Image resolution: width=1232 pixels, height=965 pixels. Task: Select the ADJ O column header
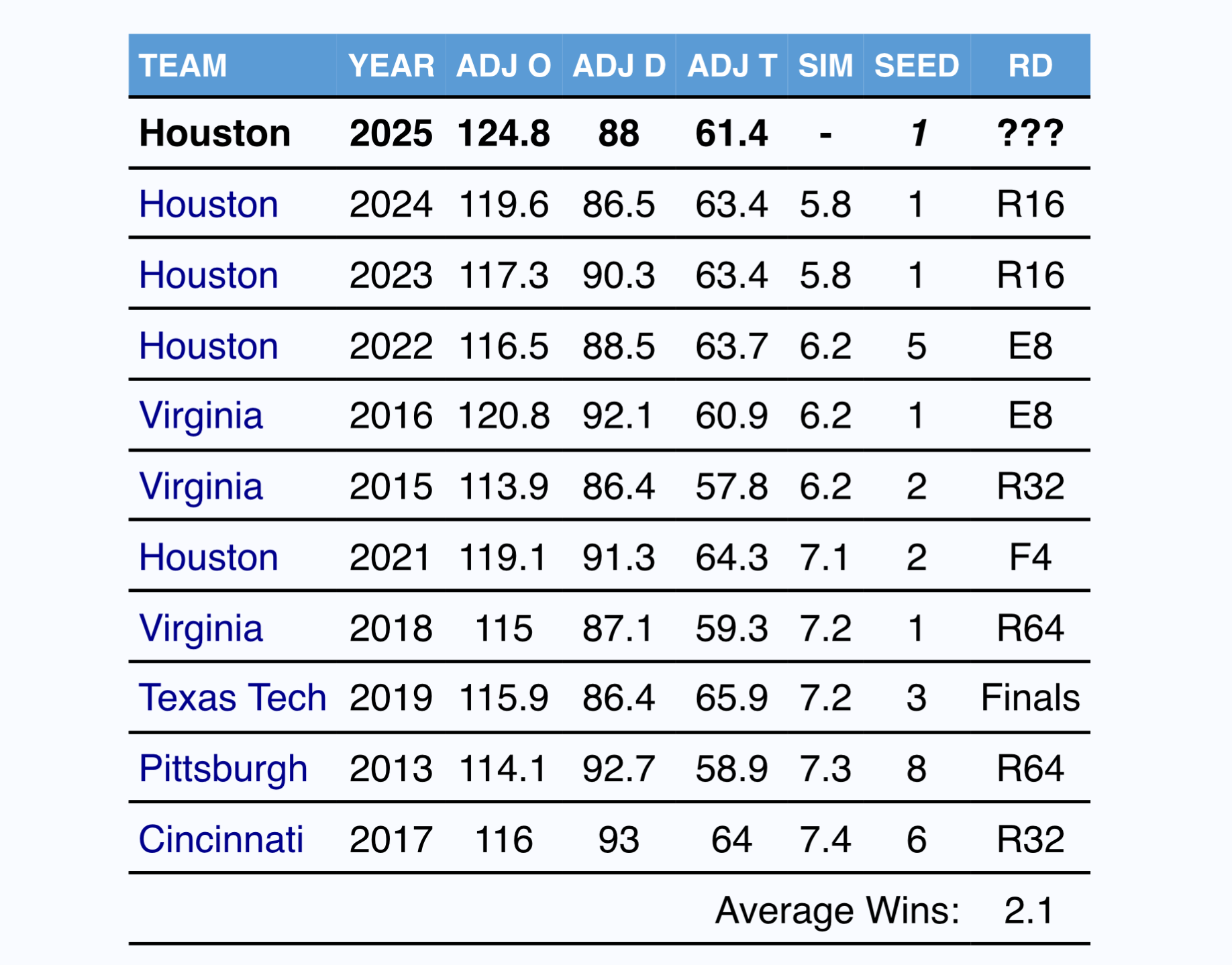coord(503,66)
